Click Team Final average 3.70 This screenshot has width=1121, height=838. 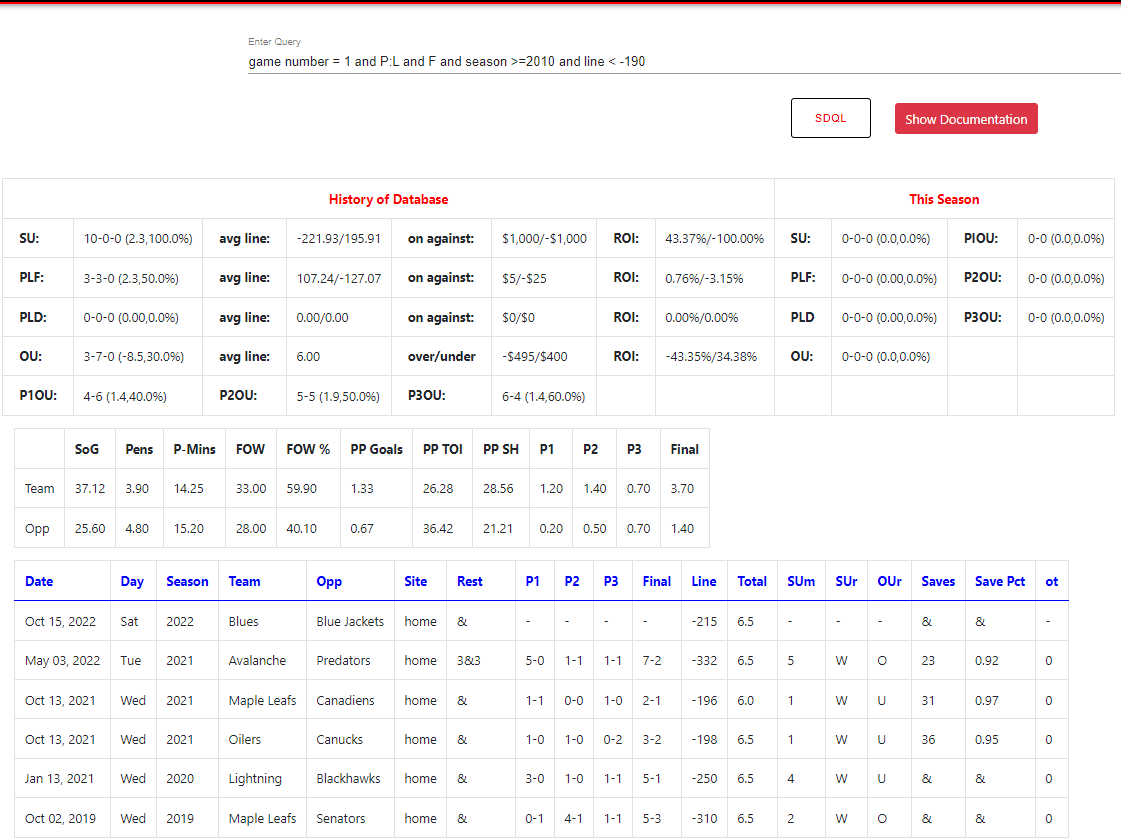682,488
